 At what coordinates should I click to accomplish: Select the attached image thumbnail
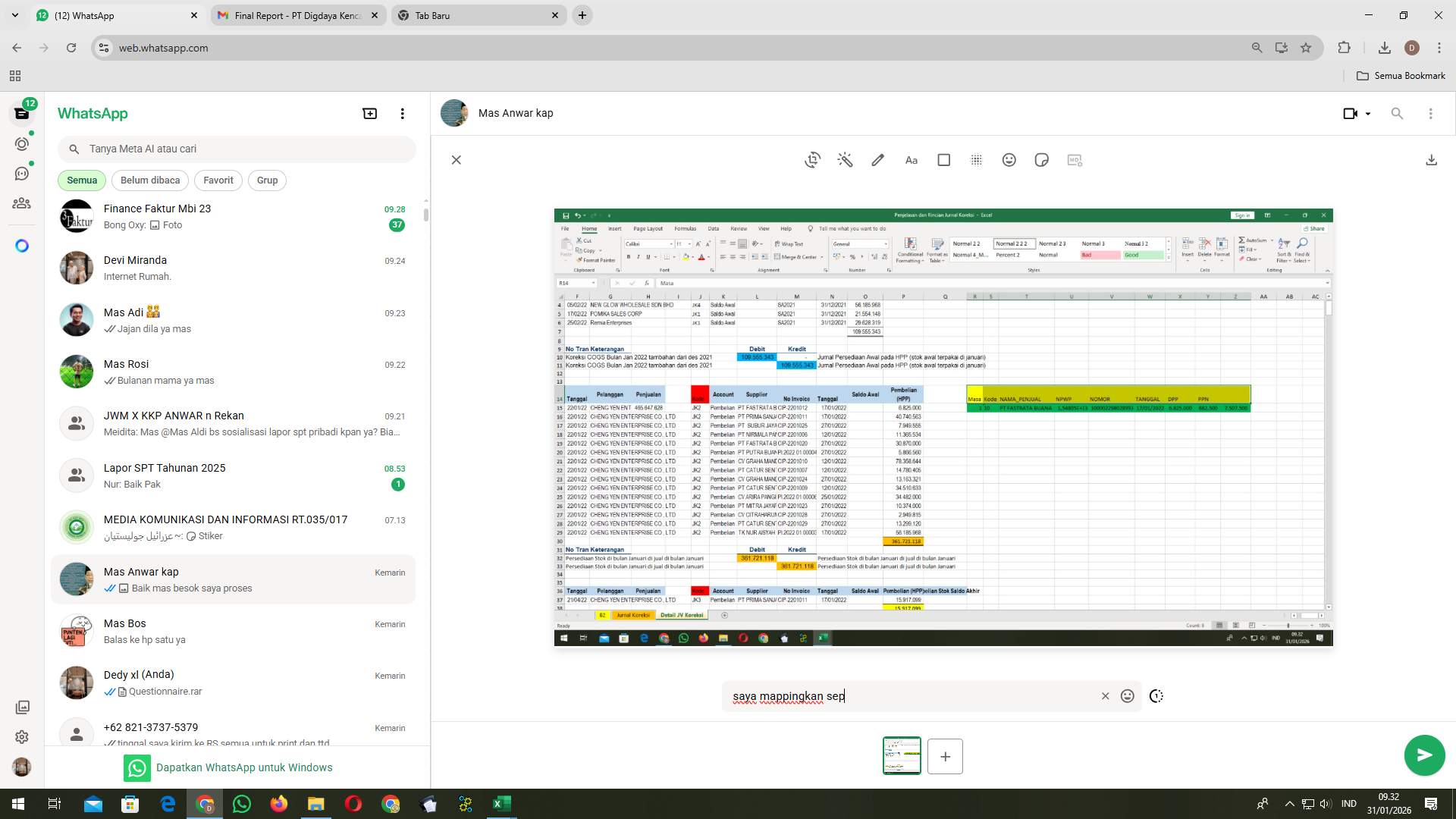pyautogui.click(x=902, y=756)
